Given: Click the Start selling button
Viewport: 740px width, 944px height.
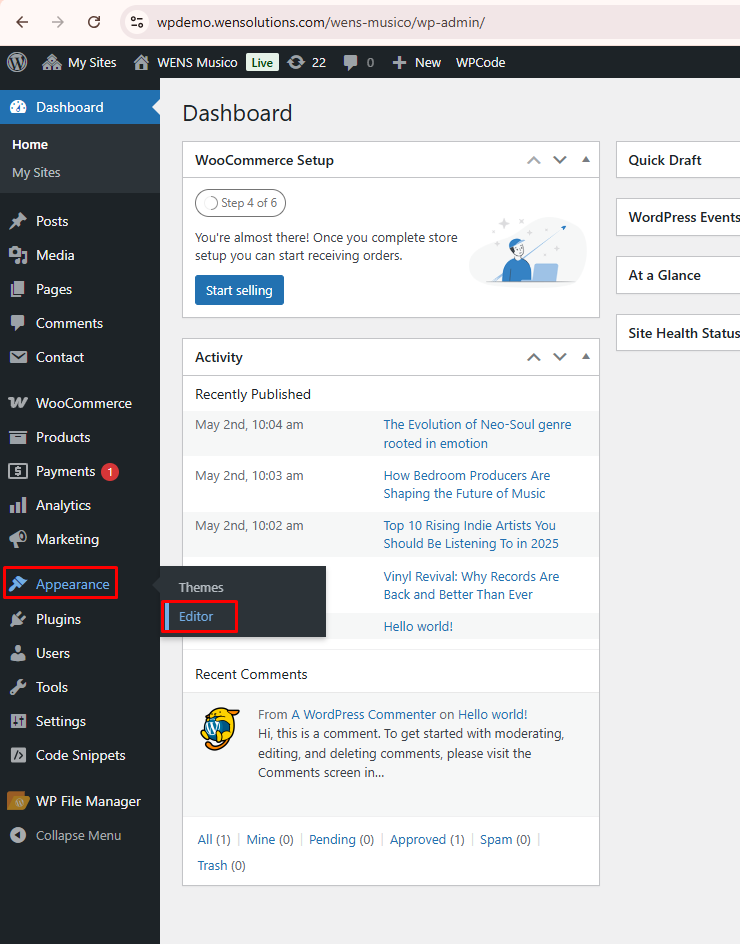Looking at the screenshot, I should coord(239,290).
